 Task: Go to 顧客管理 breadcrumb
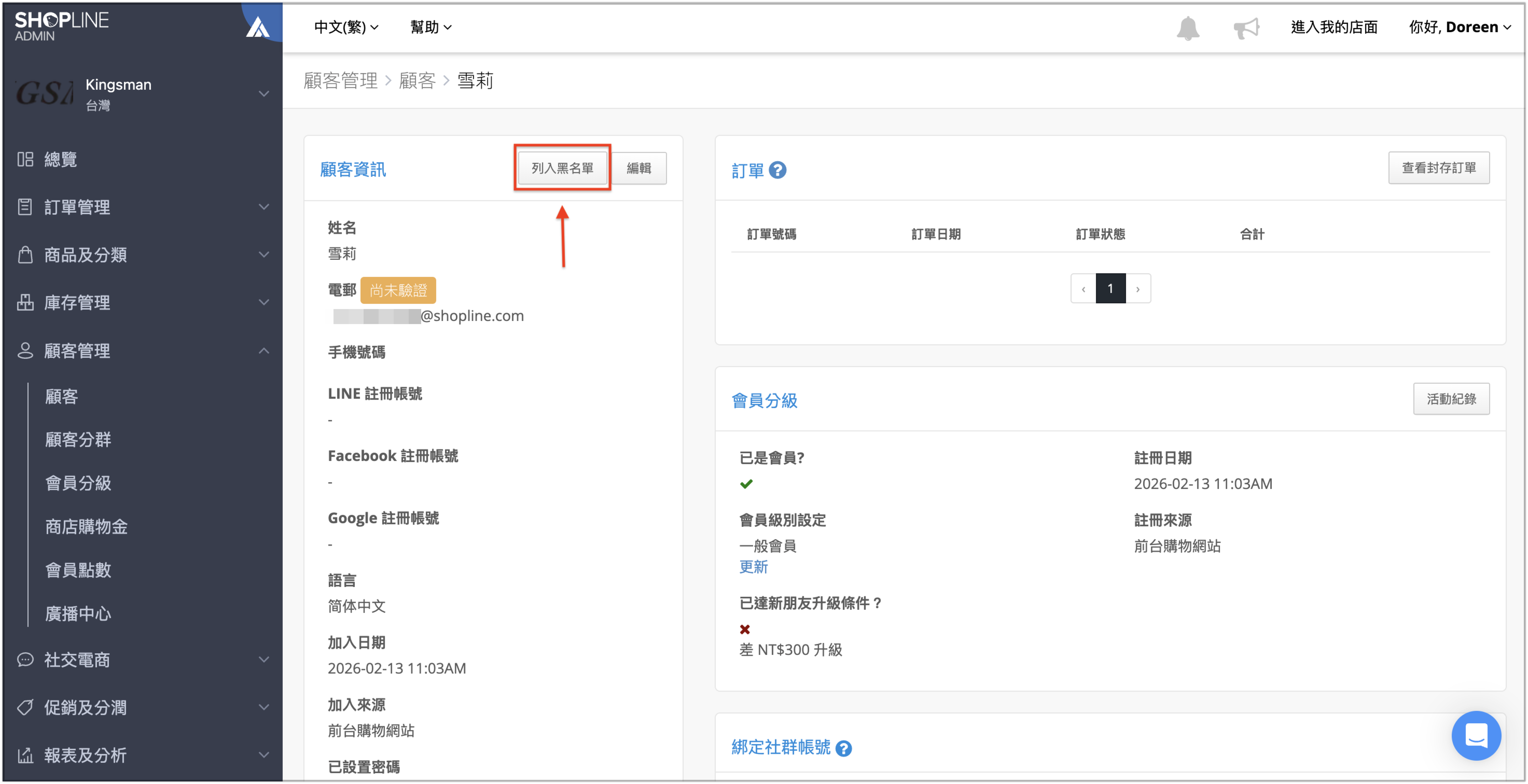[341, 80]
